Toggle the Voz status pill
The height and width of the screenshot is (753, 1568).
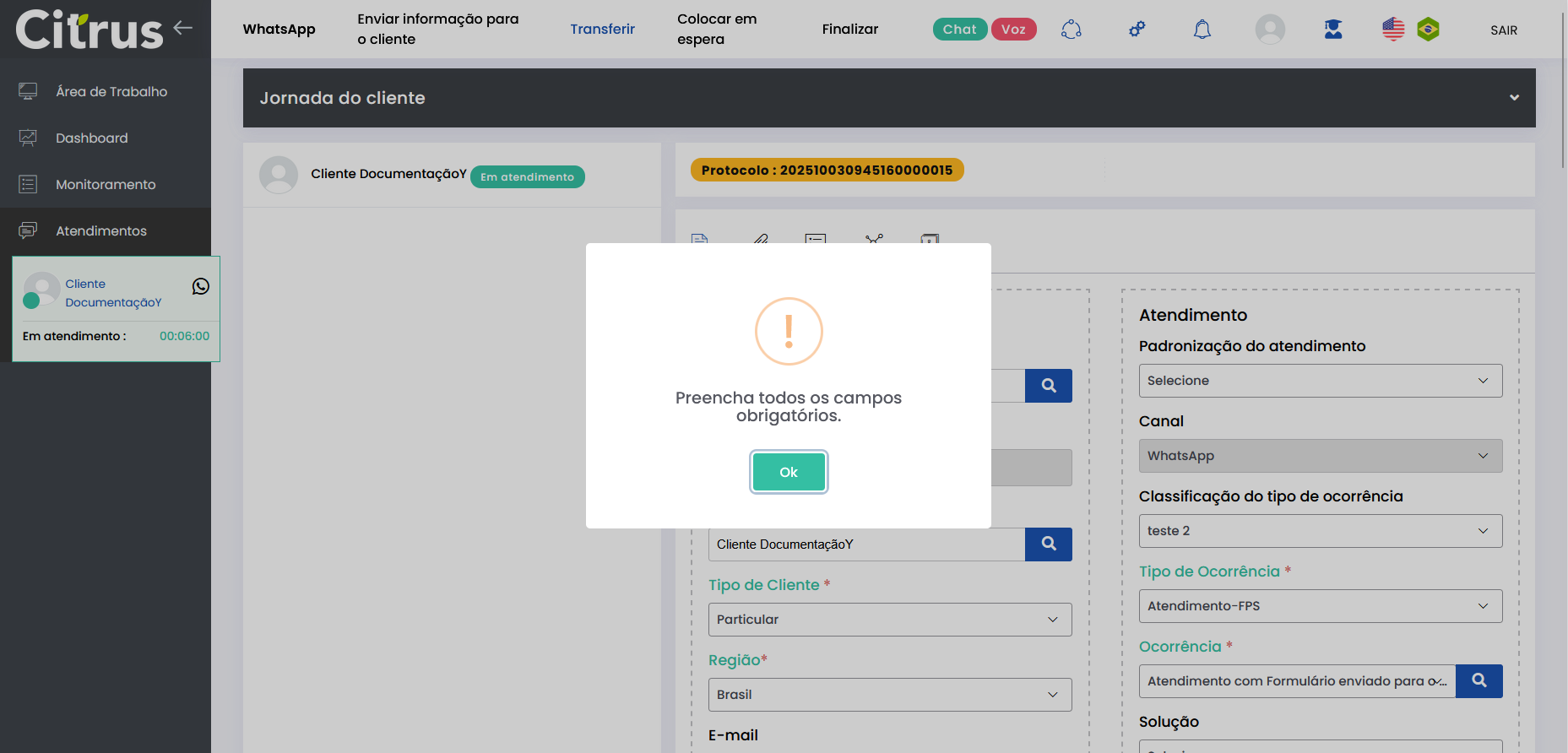point(1013,30)
